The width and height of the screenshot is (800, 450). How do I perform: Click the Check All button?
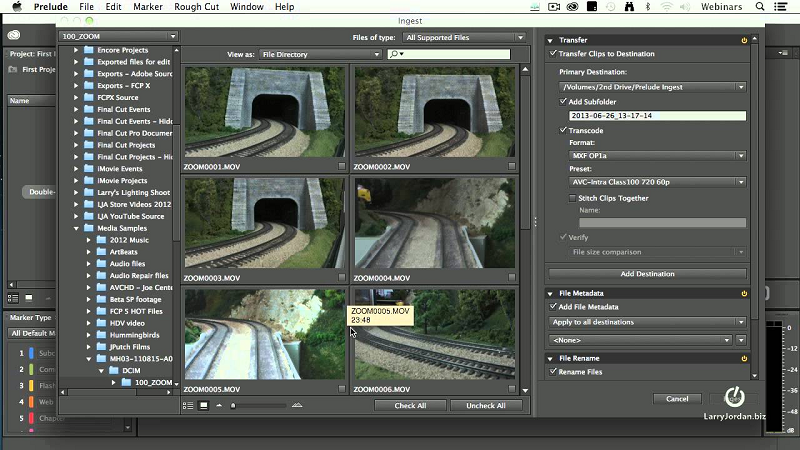coord(410,406)
